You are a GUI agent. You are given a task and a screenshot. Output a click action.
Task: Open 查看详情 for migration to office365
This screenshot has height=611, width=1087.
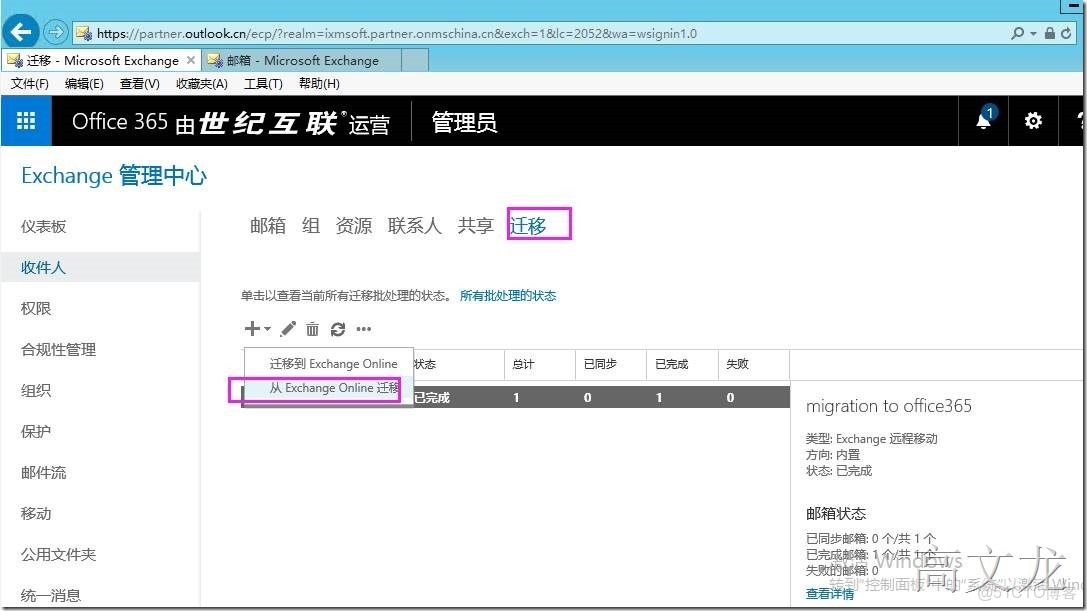coord(829,592)
